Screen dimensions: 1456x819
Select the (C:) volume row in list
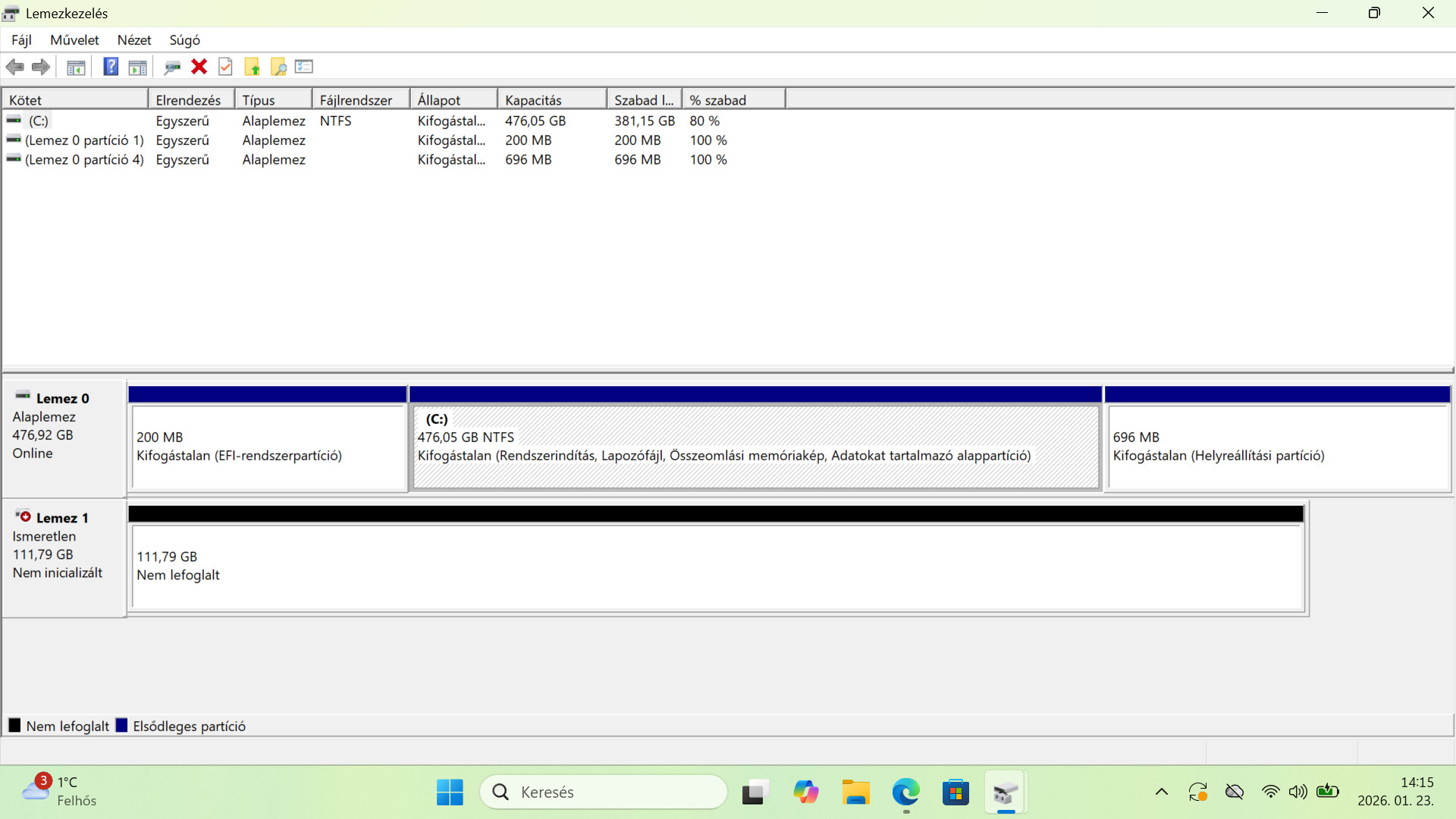[39, 121]
